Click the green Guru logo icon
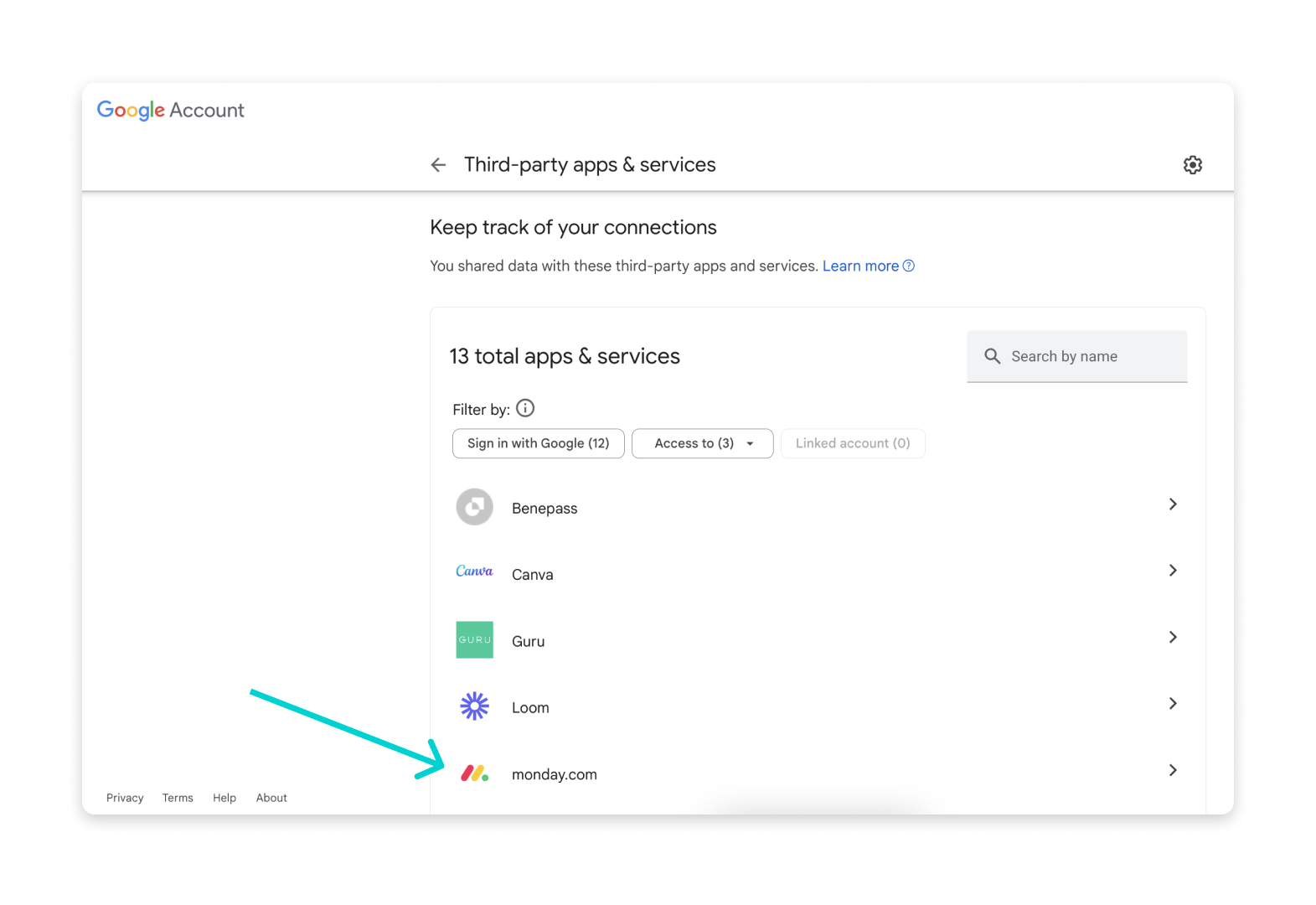Image resolution: width=1316 pixels, height=905 pixels. [x=474, y=639]
